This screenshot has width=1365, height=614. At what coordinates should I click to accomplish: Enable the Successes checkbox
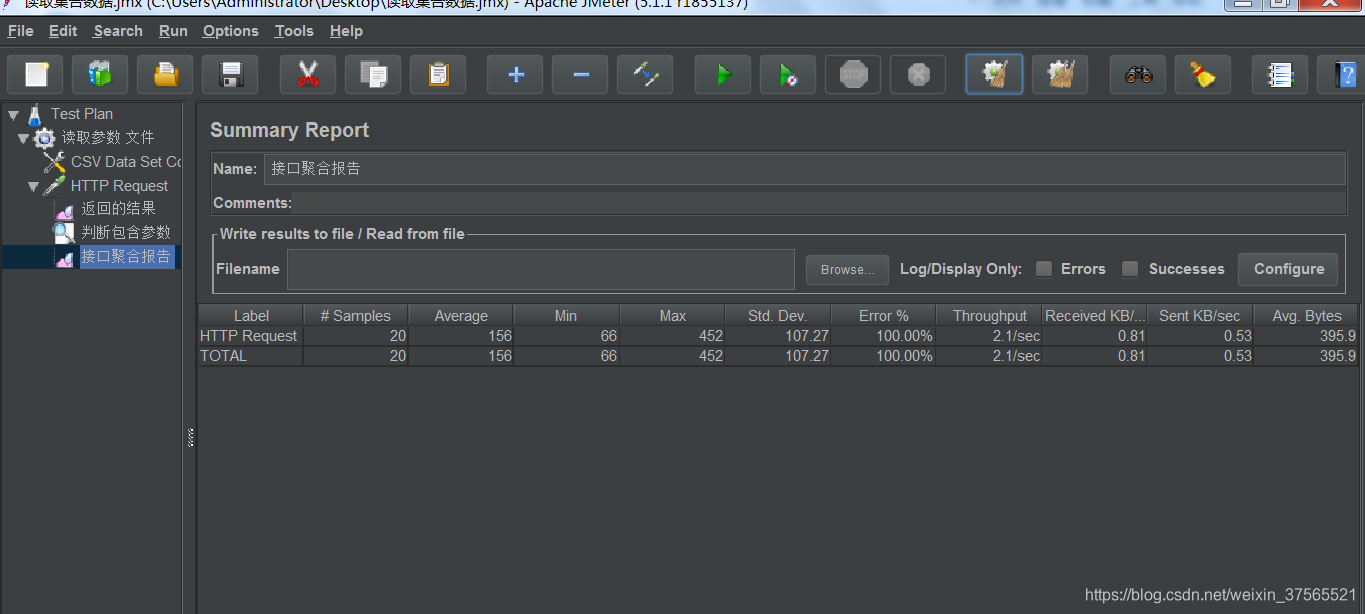(1130, 269)
